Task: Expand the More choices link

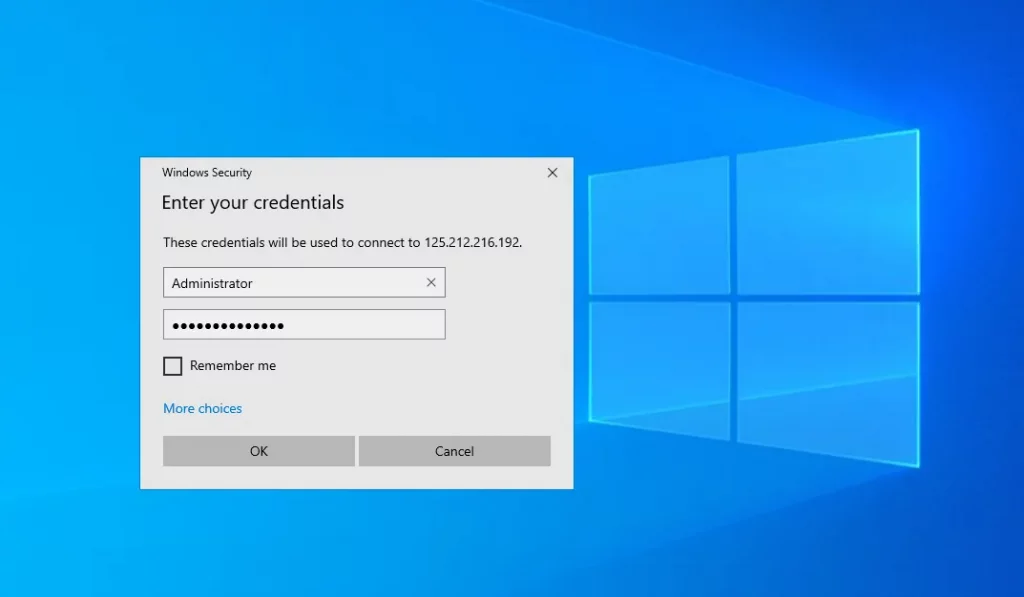Action: point(202,408)
